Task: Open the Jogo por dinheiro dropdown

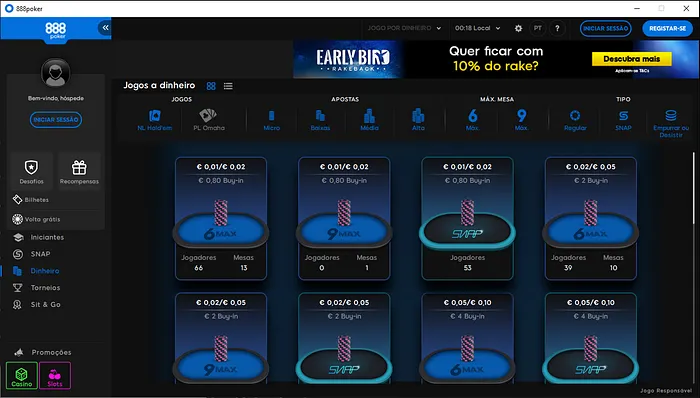Action: (x=404, y=28)
